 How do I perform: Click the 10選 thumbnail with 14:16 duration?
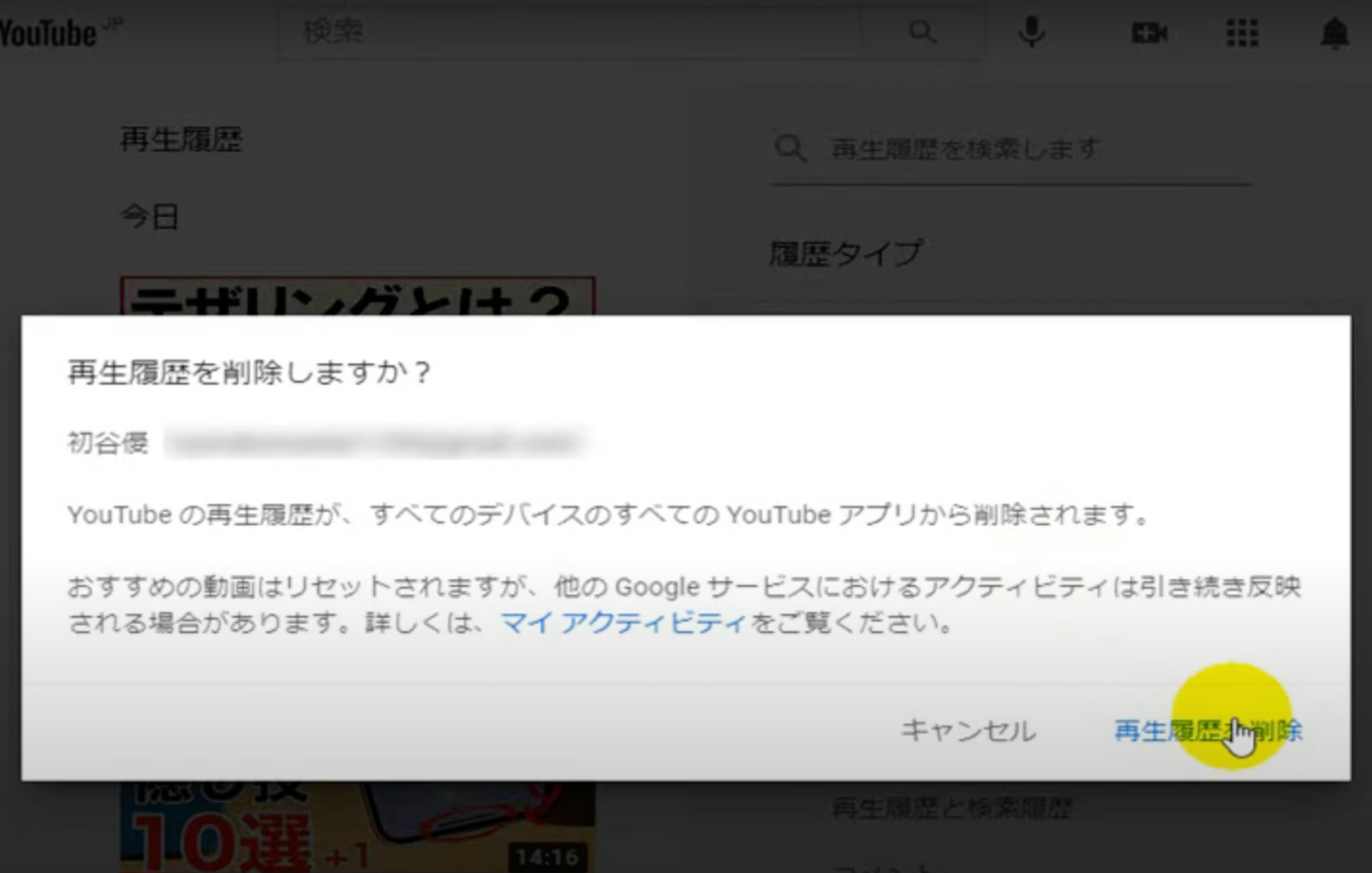[x=358, y=826]
